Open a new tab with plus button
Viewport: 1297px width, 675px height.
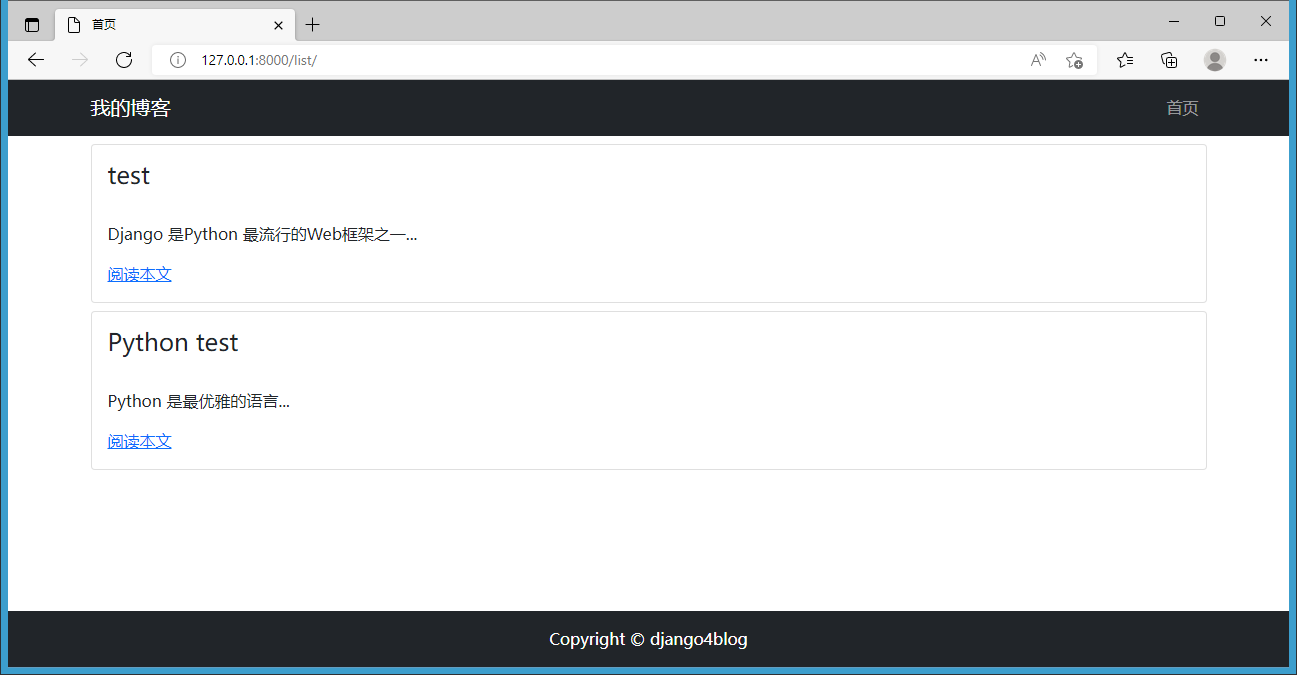[312, 25]
